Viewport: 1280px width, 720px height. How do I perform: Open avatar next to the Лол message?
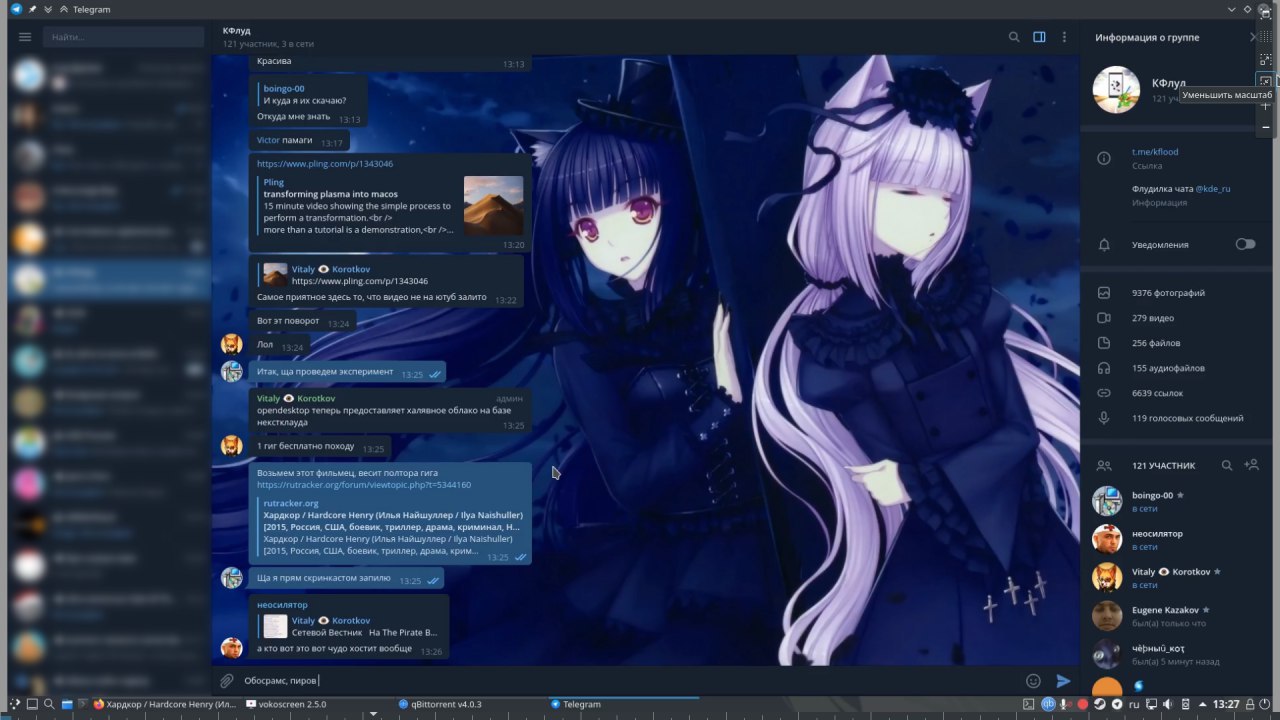pyautogui.click(x=231, y=344)
